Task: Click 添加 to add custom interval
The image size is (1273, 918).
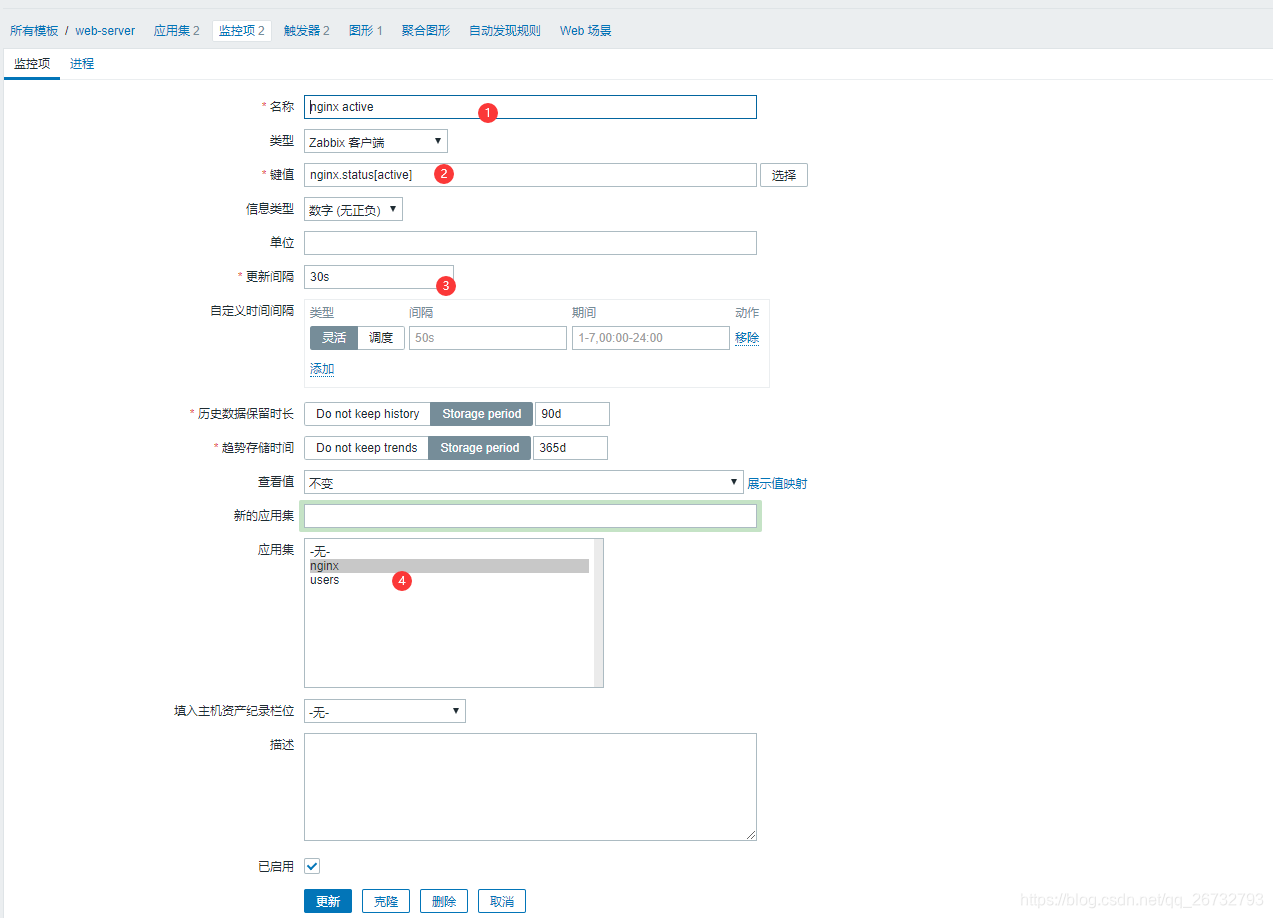Action: 322,369
